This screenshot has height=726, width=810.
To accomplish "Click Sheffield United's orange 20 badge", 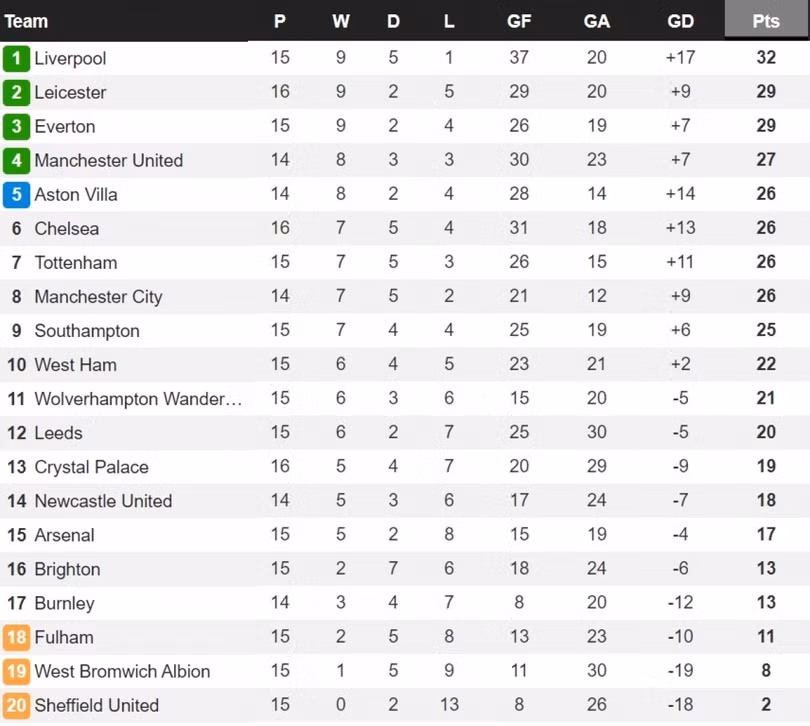I will click(16, 705).
